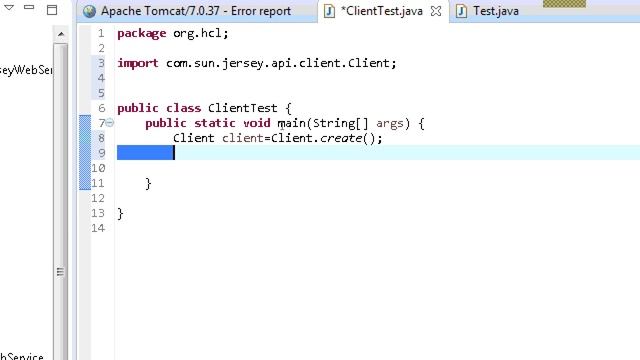Click the 'static' keyword on line 7
Screen dimensions: 640x360
click(214, 123)
